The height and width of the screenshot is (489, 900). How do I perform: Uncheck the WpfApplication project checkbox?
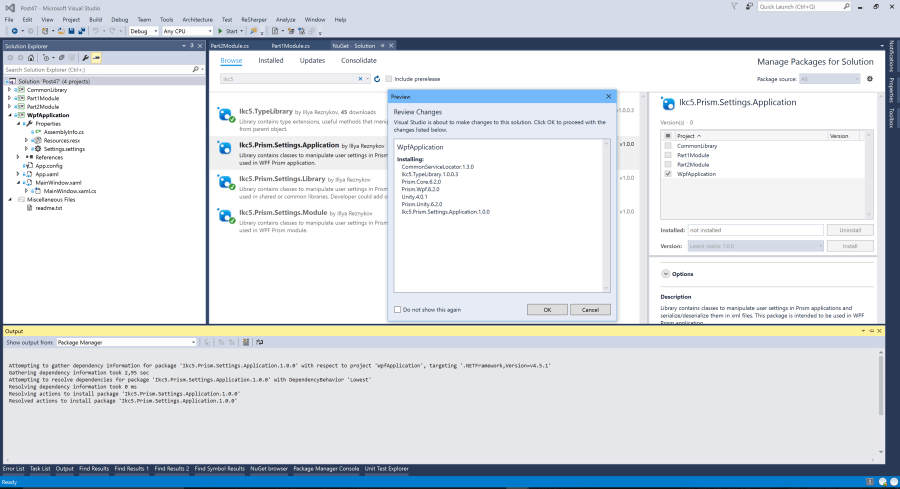pos(668,173)
